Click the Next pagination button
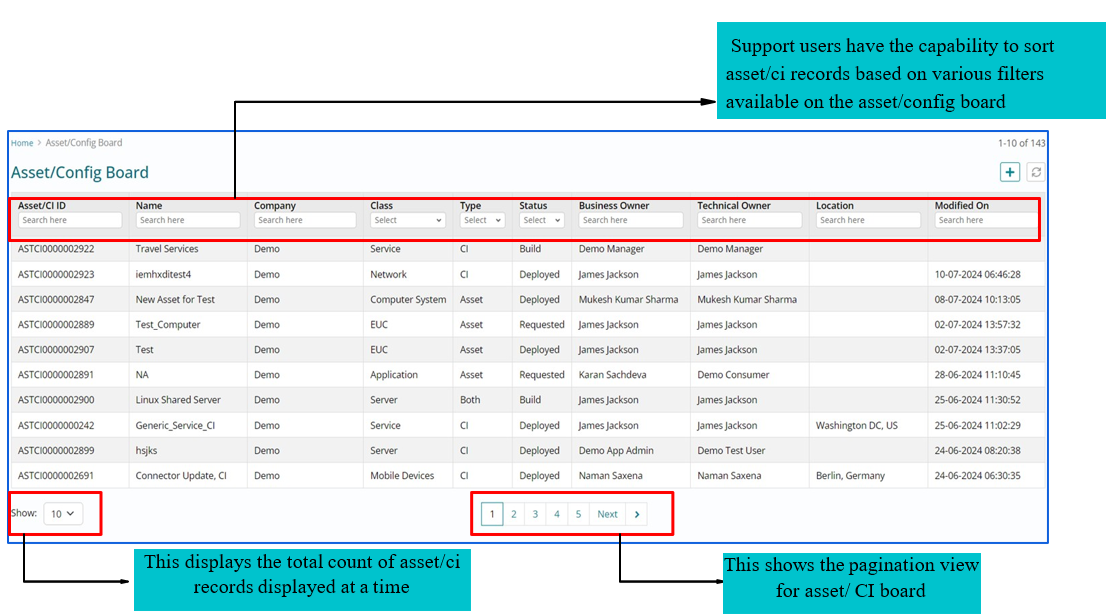1108x616 pixels. point(607,514)
